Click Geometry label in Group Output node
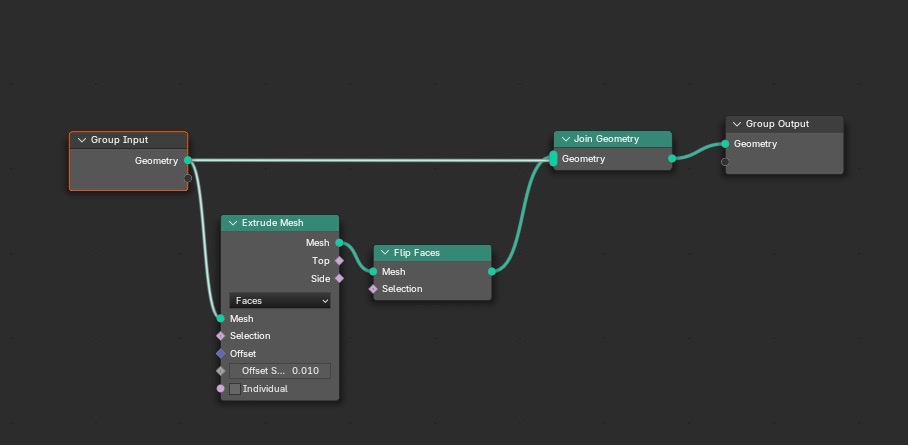Image resolution: width=908 pixels, height=445 pixels. pos(755,144)
